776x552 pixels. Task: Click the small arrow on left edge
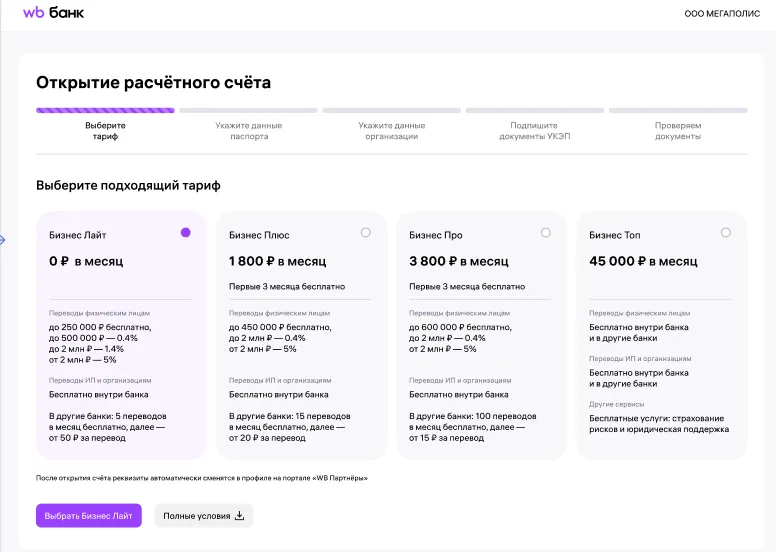(x=3, y=240)
